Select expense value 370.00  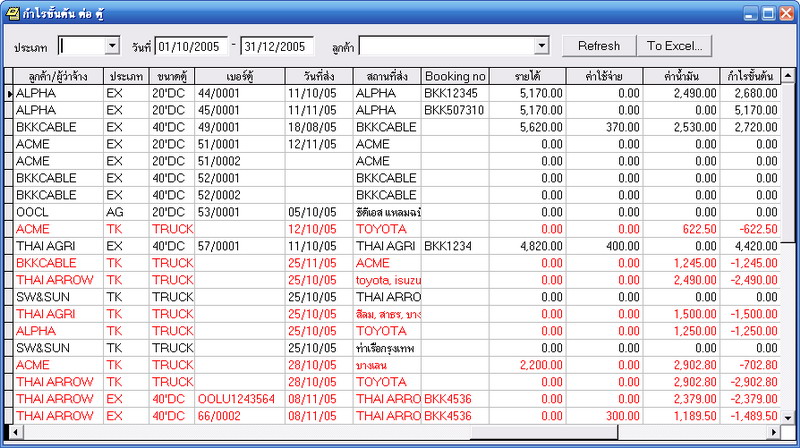(x=605, y=127)
